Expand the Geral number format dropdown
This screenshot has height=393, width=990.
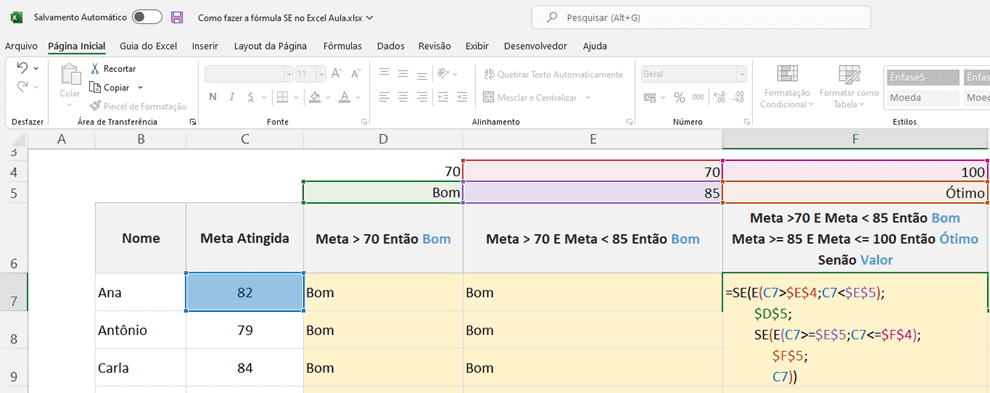click(x=743, y=75)
